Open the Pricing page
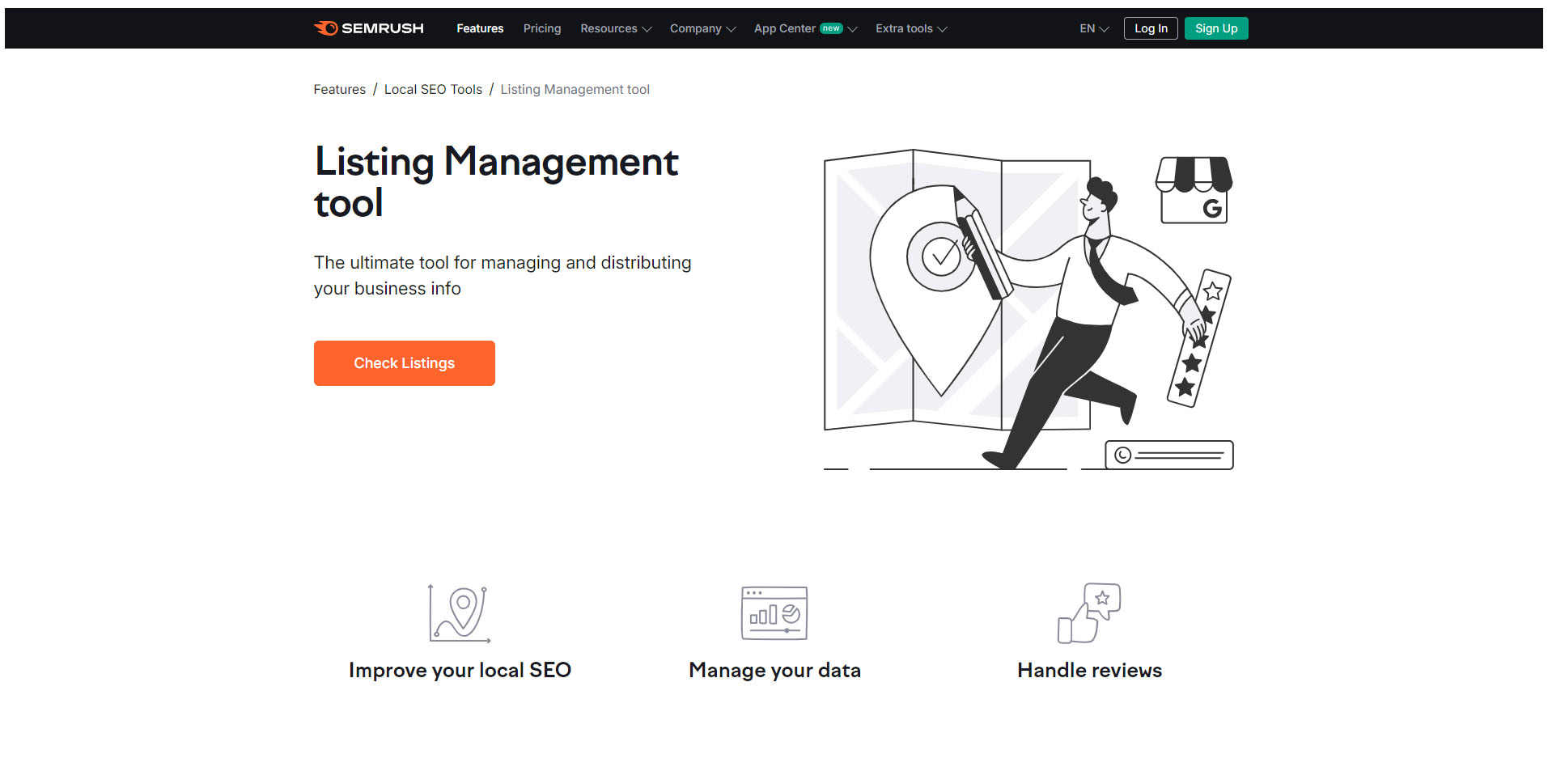This screenshot has height=784, width=1548. click(x=541, y=28)
